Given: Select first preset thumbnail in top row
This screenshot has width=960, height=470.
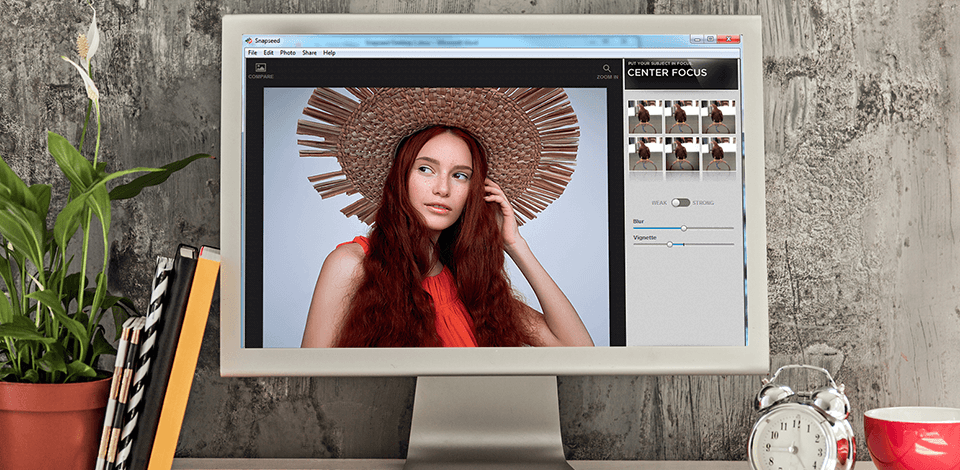Looking at the screenshot, I should coord(645,117).
